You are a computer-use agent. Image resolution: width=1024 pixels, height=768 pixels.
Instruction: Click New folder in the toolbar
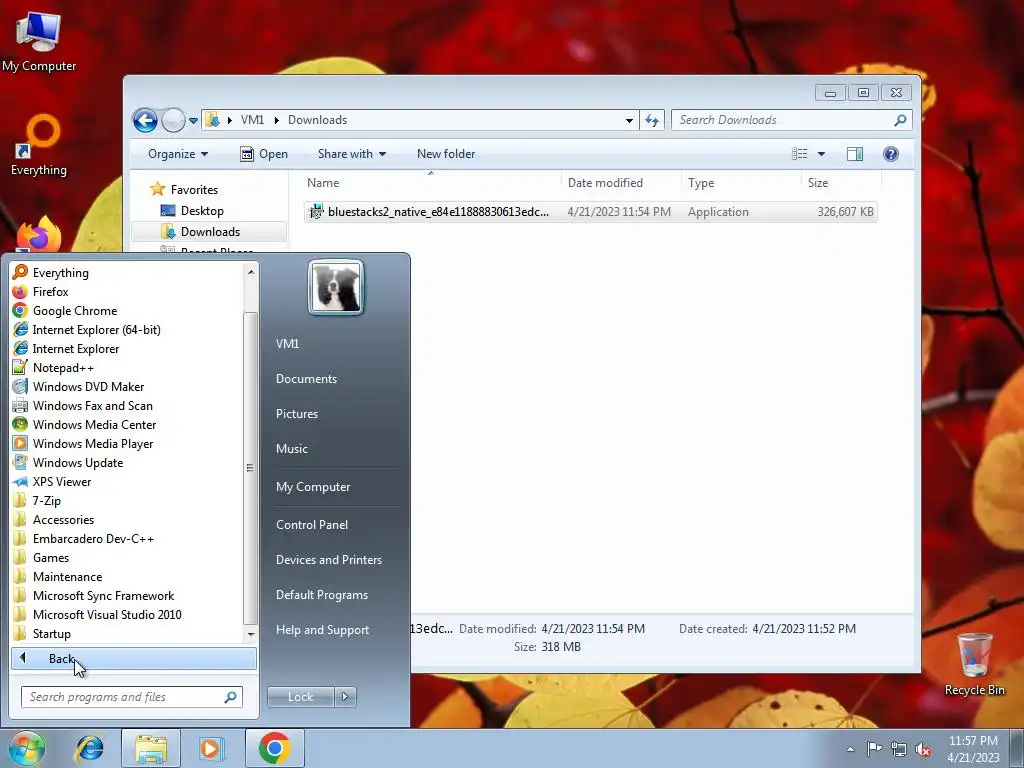coord(446,153)
